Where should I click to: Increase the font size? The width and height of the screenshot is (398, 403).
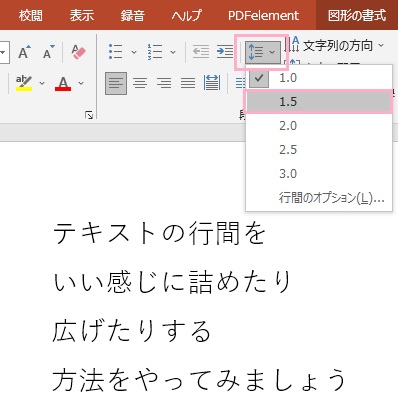click(x=24, y=52)
